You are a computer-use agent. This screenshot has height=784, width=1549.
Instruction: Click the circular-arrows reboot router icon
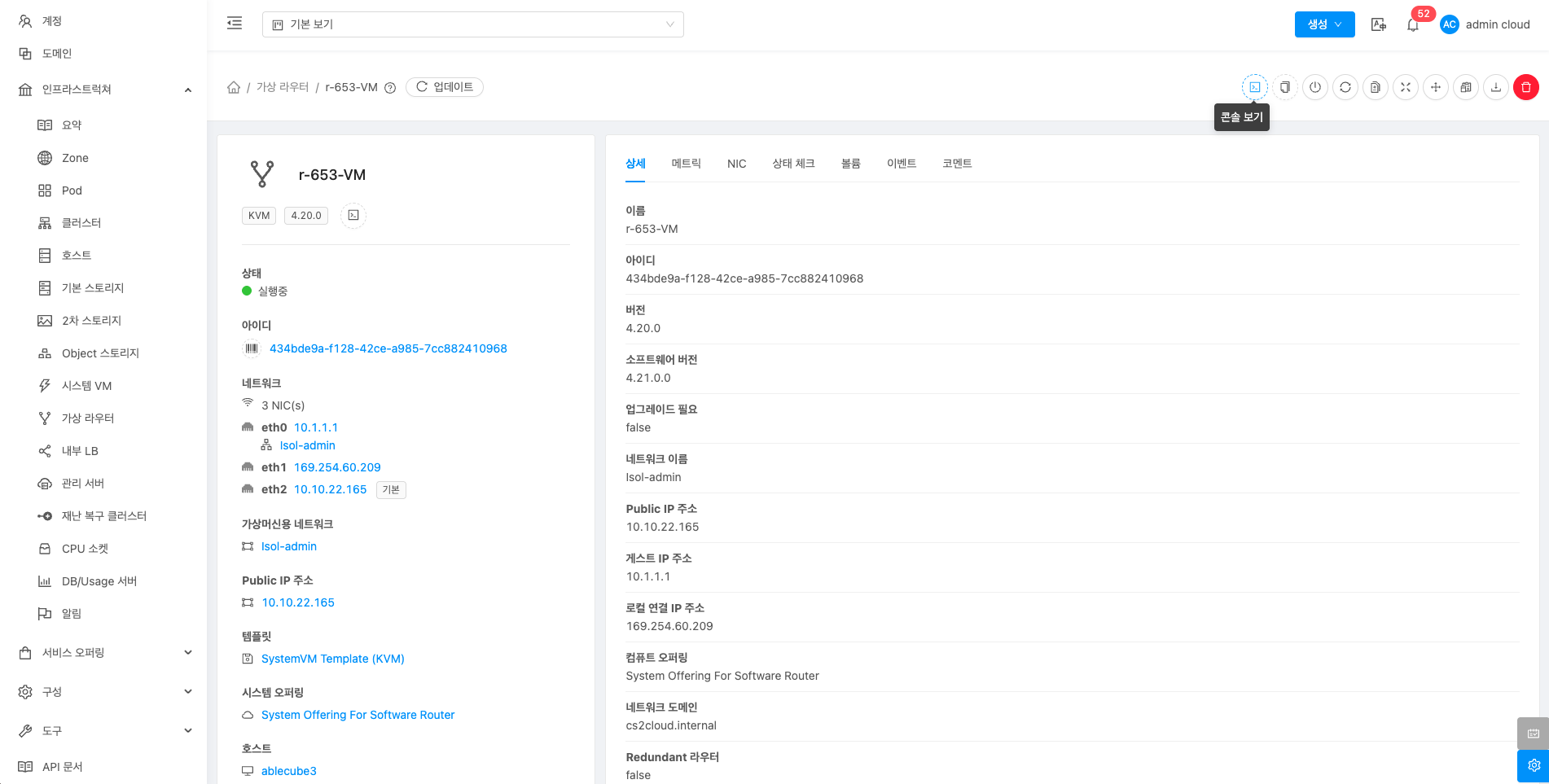[x=1345, y=87]
